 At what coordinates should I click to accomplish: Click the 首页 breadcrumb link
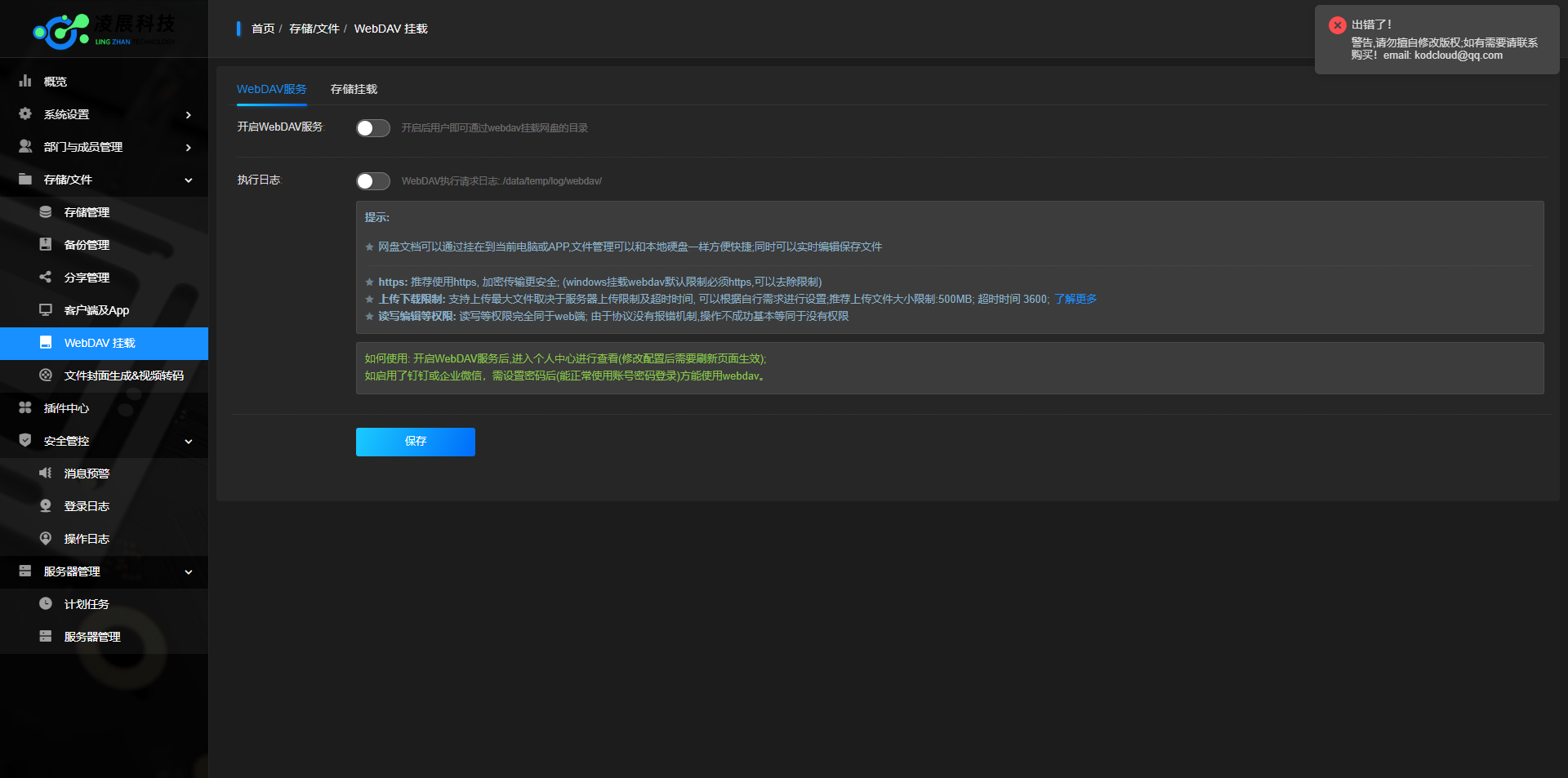(263, 29)
